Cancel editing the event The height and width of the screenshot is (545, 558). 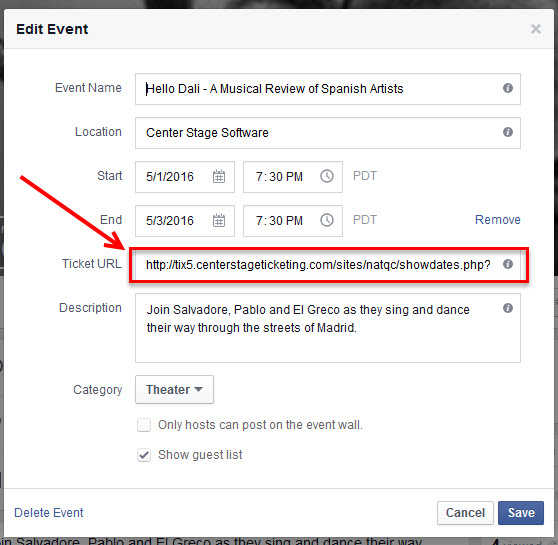click(465, 513)
